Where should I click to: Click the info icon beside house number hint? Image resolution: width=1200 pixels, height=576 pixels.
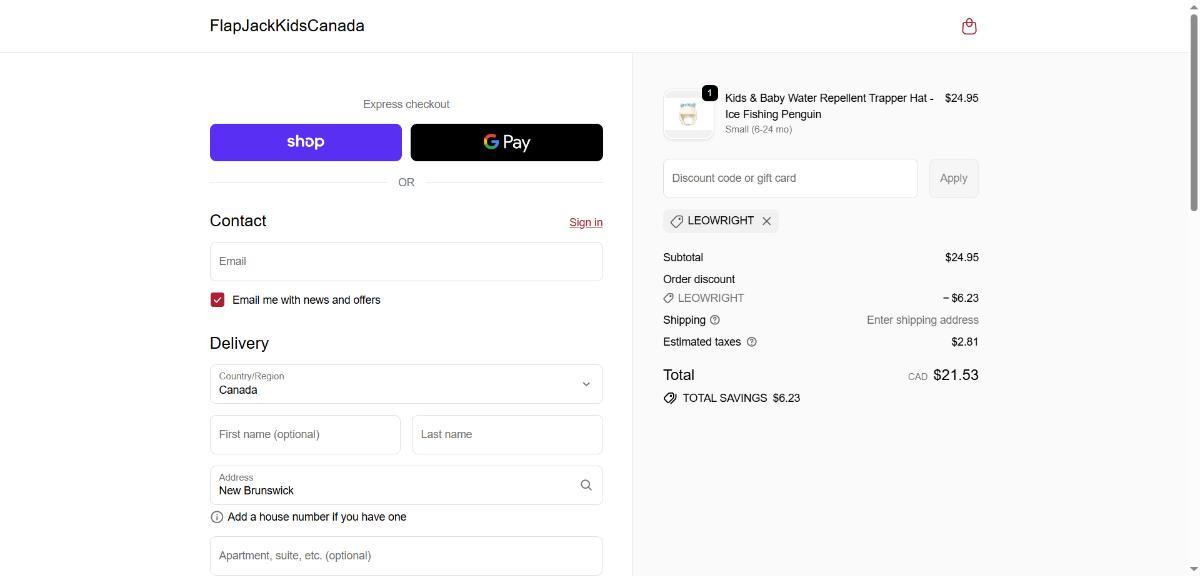point(217,517)
